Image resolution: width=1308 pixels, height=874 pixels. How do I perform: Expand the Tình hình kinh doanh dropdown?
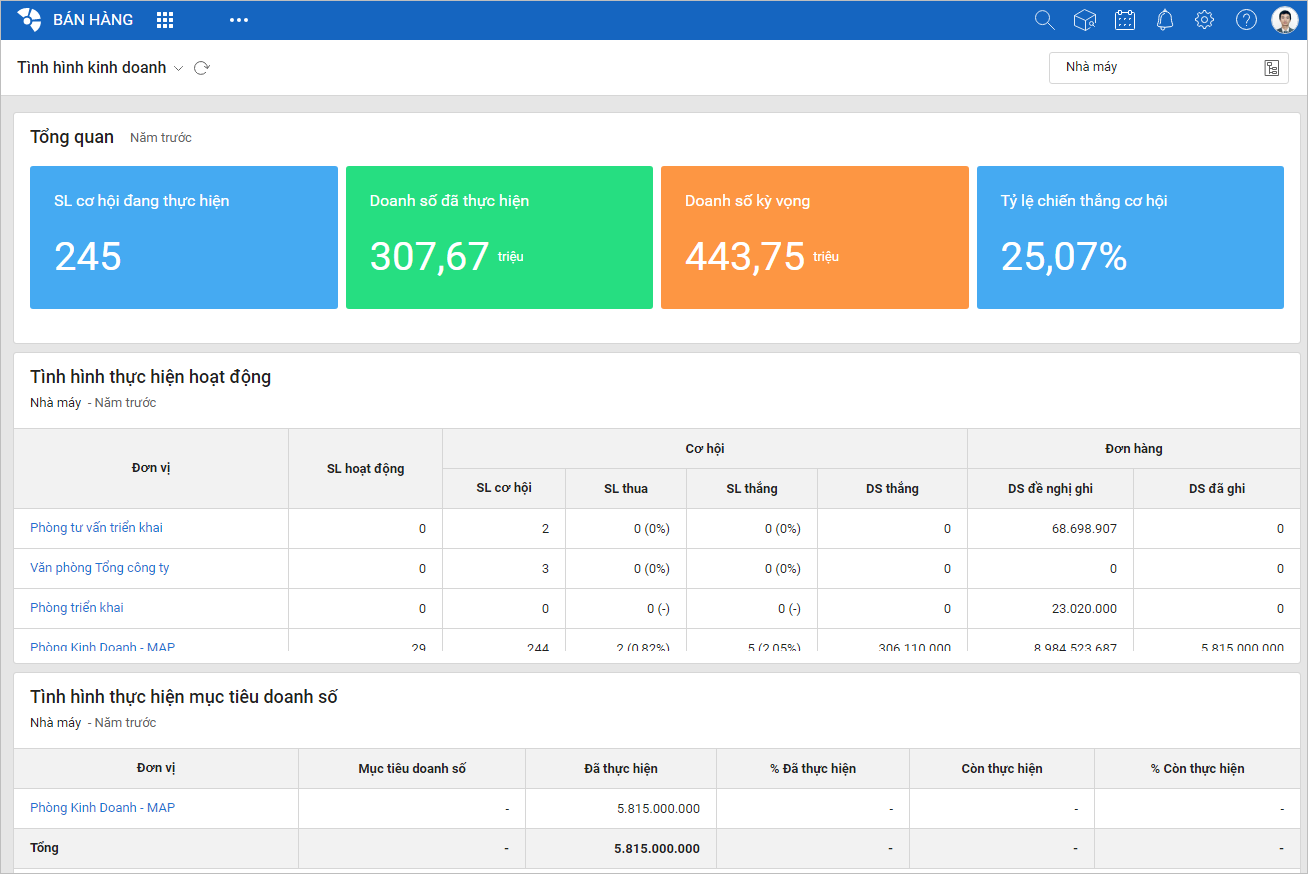coord(179,68)
